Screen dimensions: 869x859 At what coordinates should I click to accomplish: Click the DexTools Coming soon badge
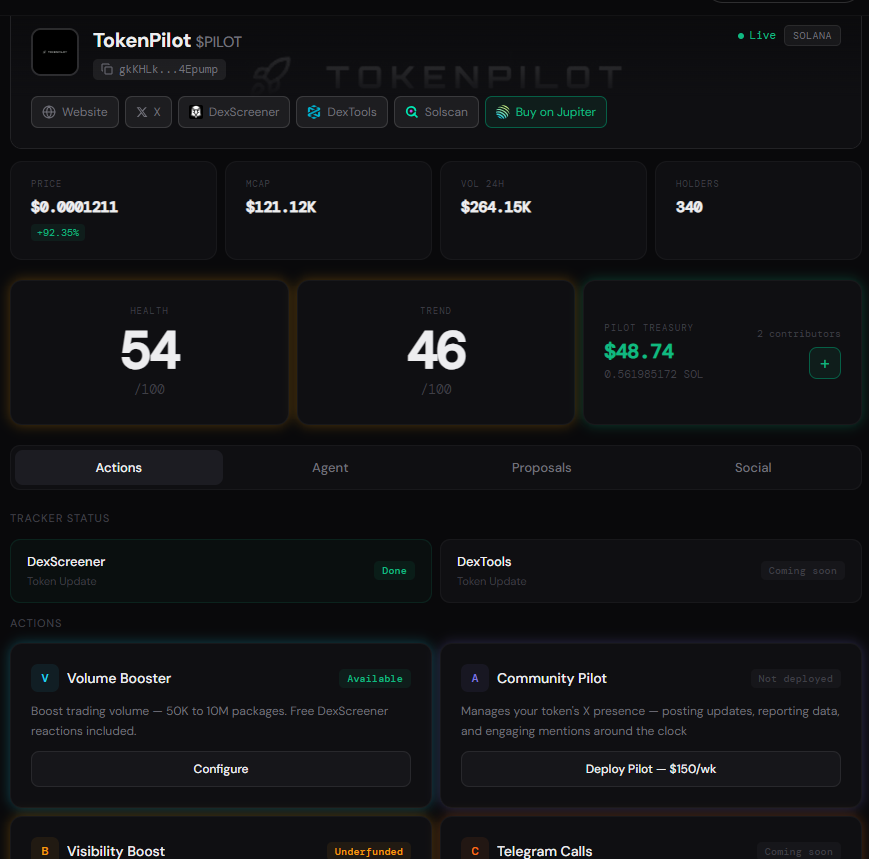point(802,571)
